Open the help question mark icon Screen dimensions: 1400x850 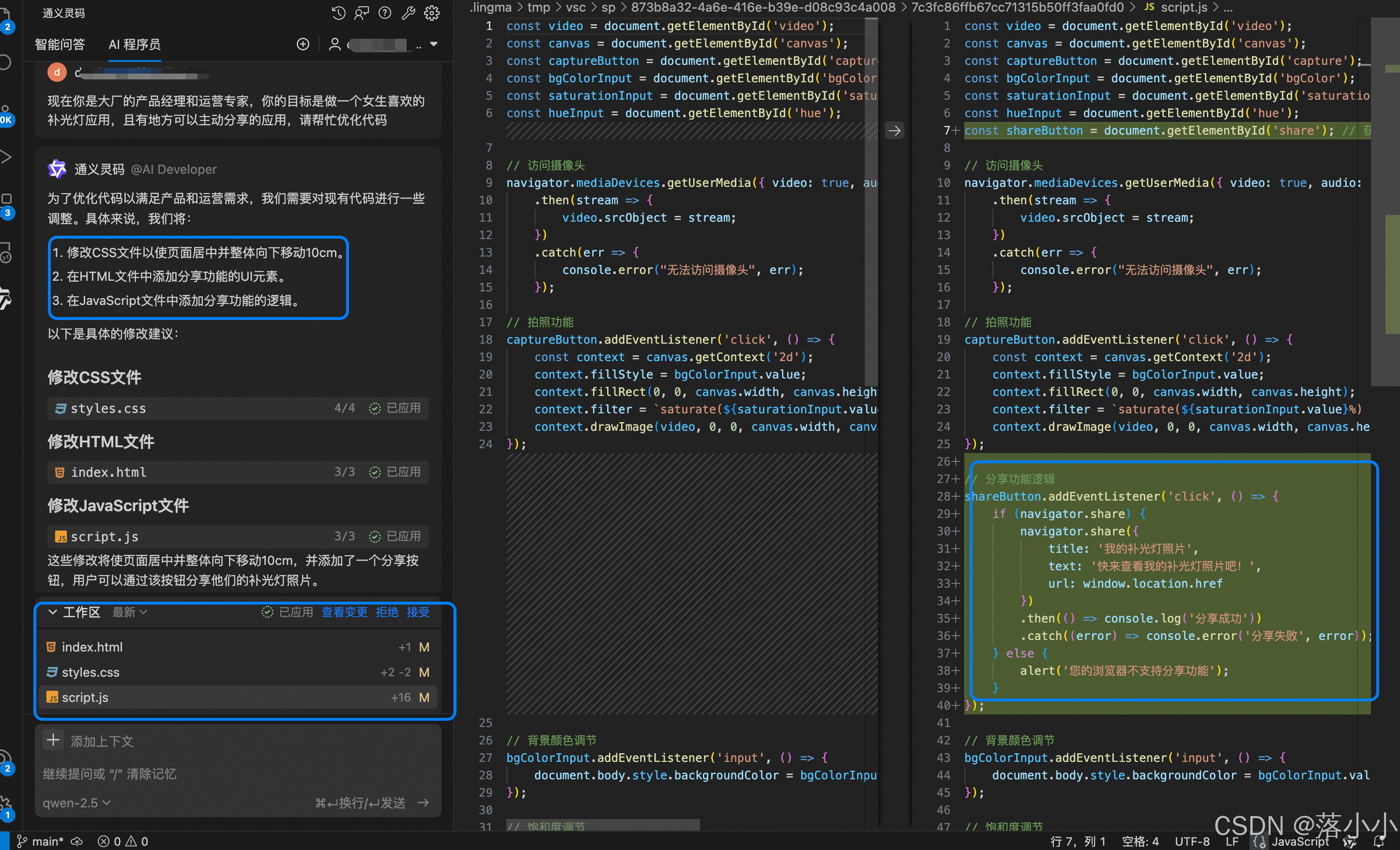coord(385,13)
